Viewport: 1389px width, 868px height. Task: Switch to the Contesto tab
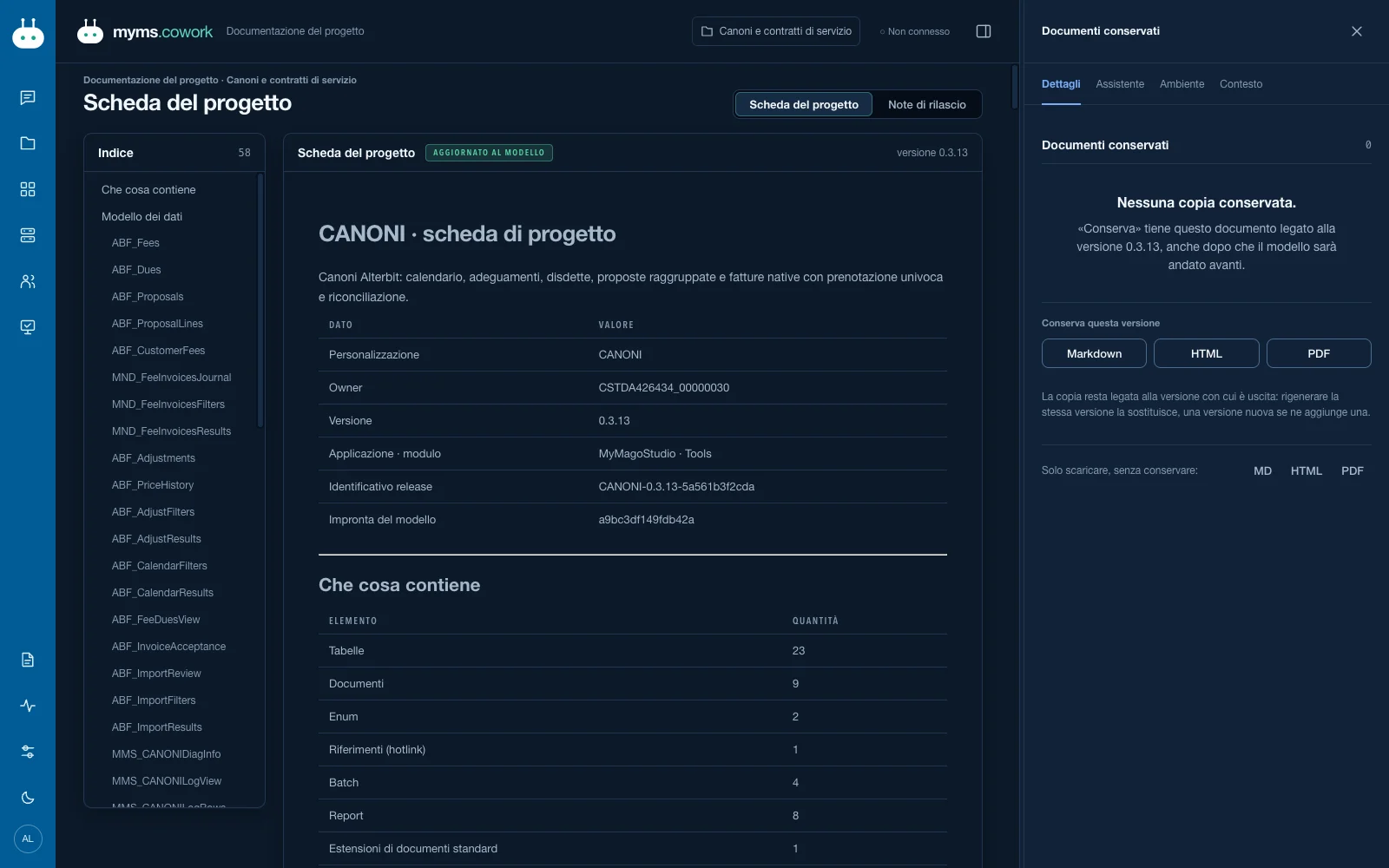click(x=1241, y=84)
